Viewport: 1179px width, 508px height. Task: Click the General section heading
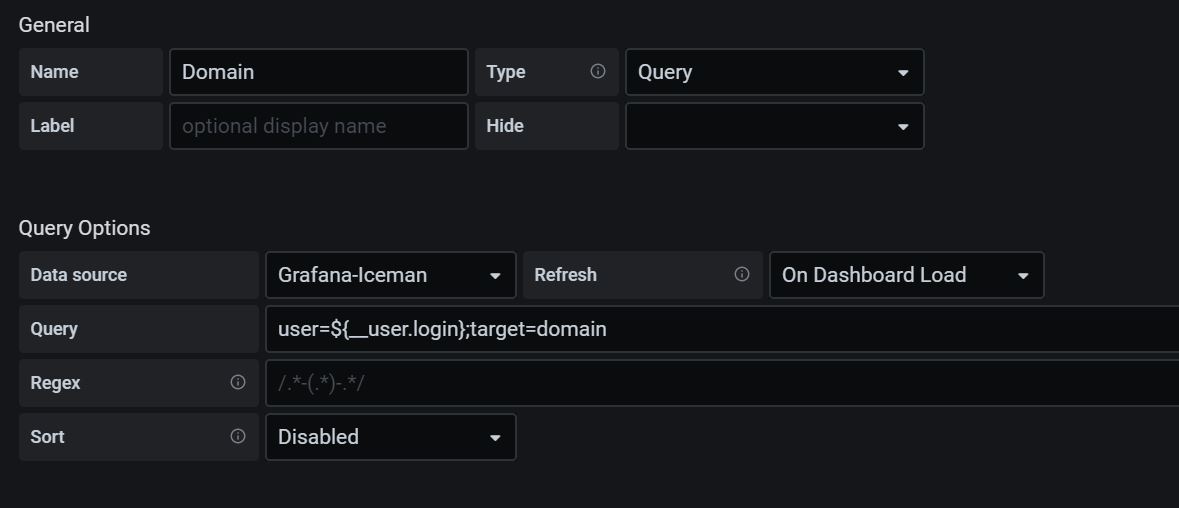(54, 25)
